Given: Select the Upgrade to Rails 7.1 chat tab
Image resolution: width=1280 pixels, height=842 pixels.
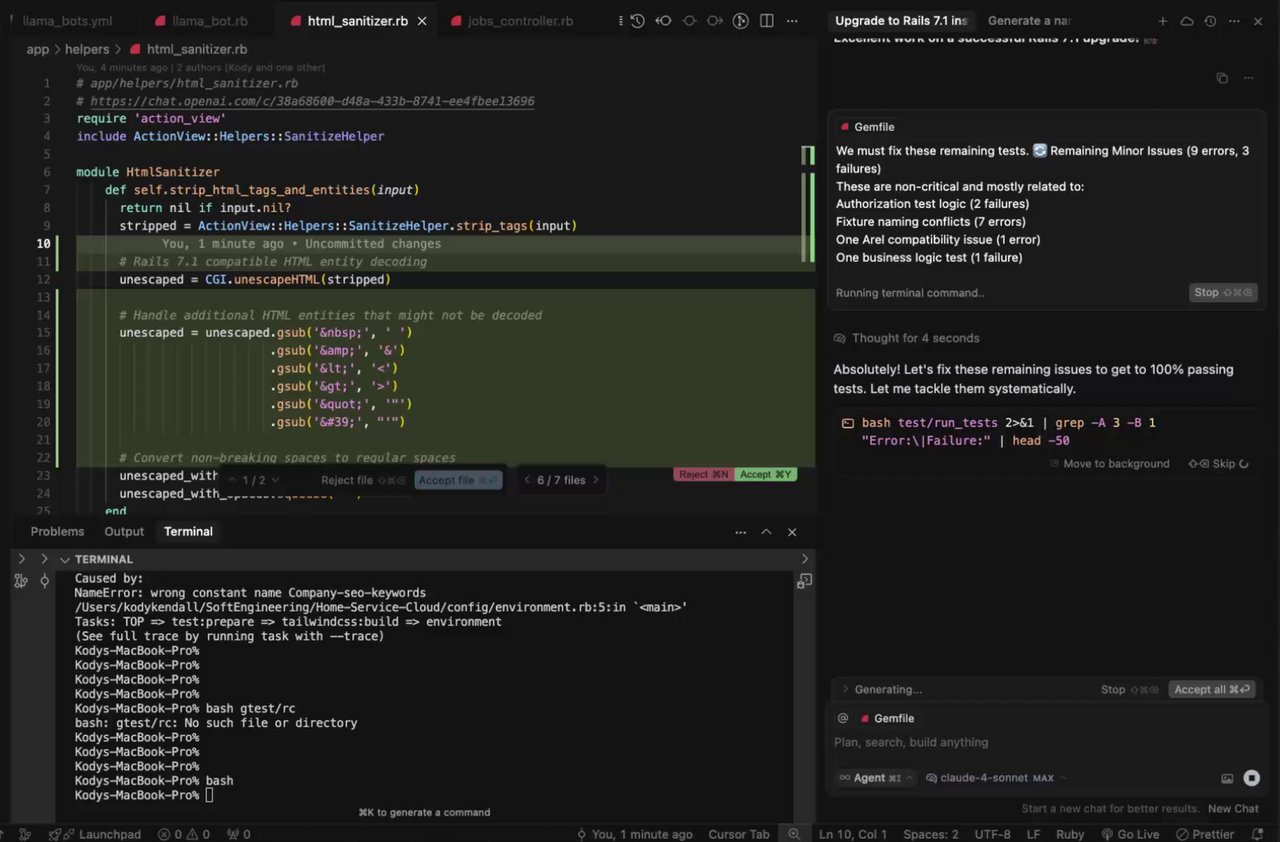Looking at the screenshot, I should [901, 21].
